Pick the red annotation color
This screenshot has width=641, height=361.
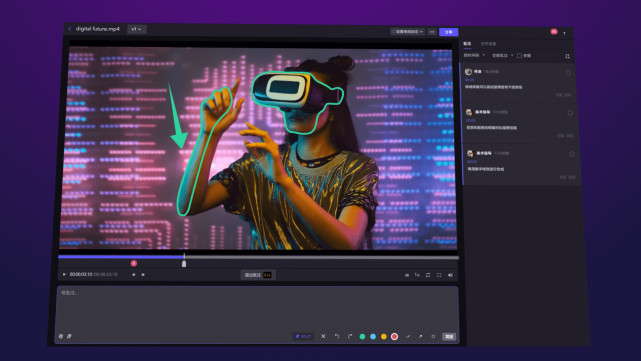click(394, 336)
